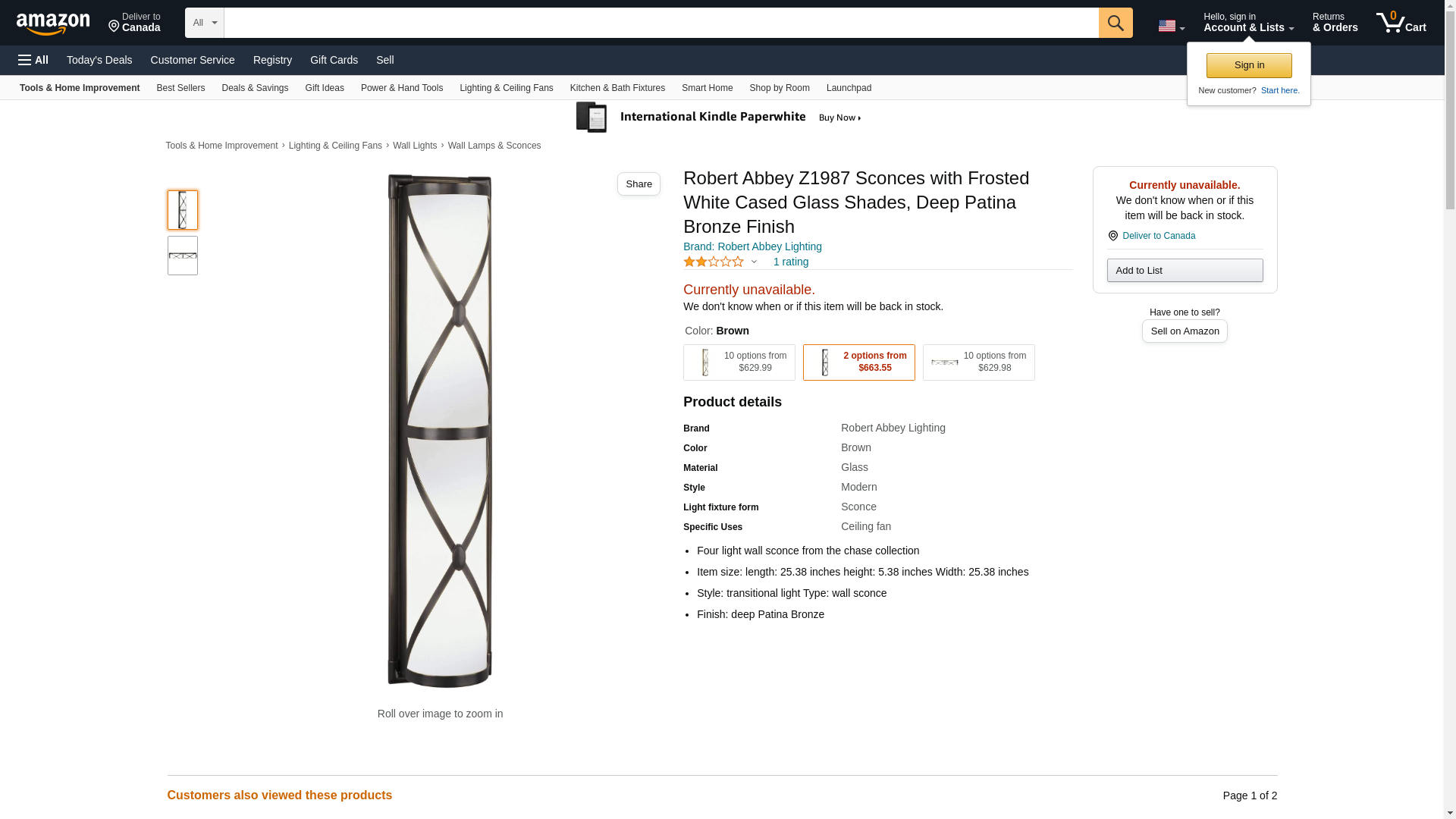
Task: Open the shopping cart icon
Action: click(1401, 23)
